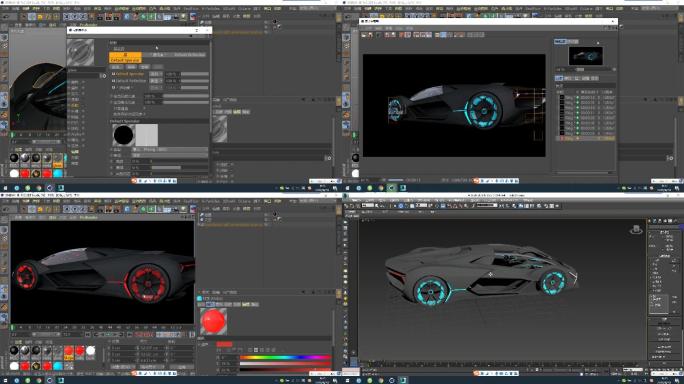
Task: Switch to the Default Reflection layer tab
Action: point(190,55)
